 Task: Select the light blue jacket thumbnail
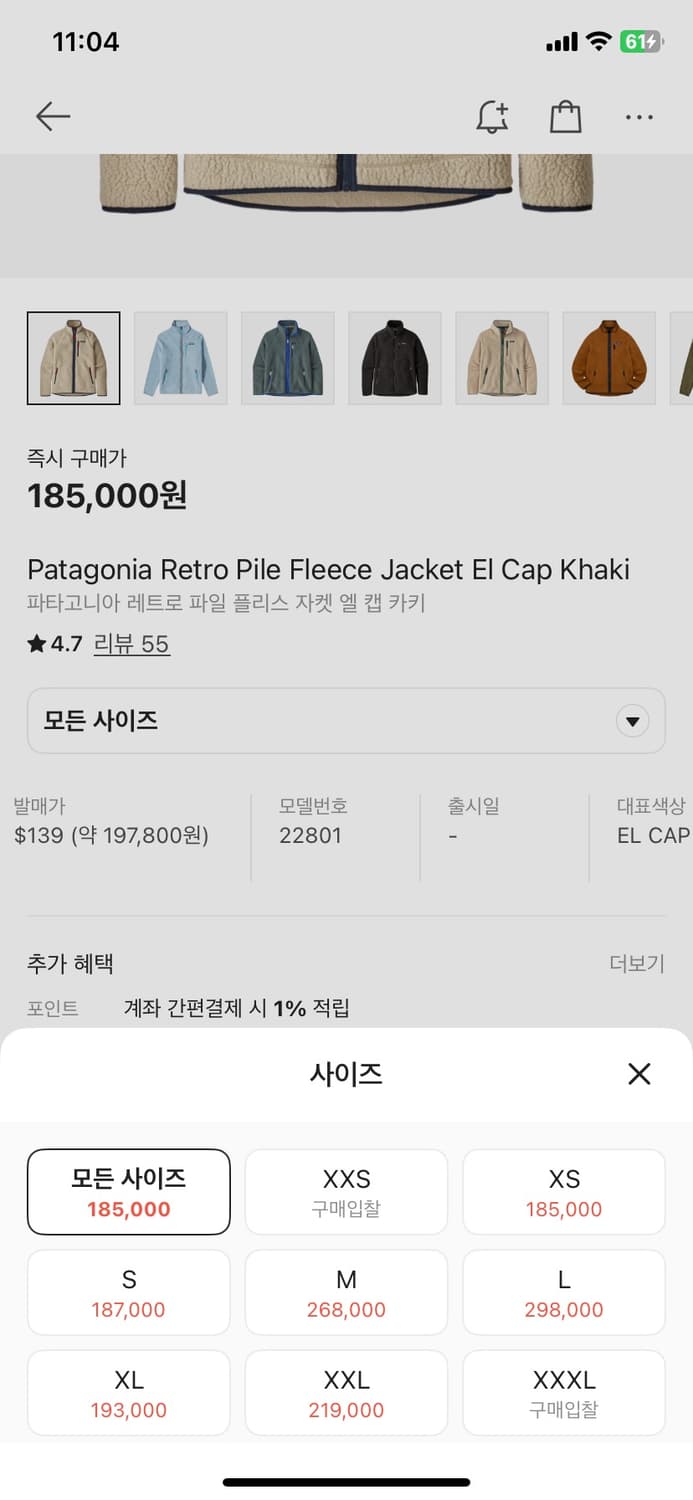point(181,358)
